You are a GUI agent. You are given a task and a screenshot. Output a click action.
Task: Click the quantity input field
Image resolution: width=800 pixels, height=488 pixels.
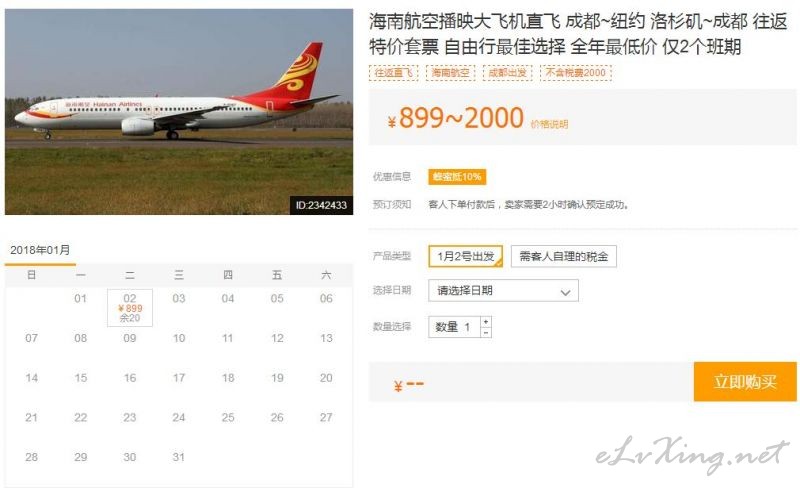click(455, 327)
